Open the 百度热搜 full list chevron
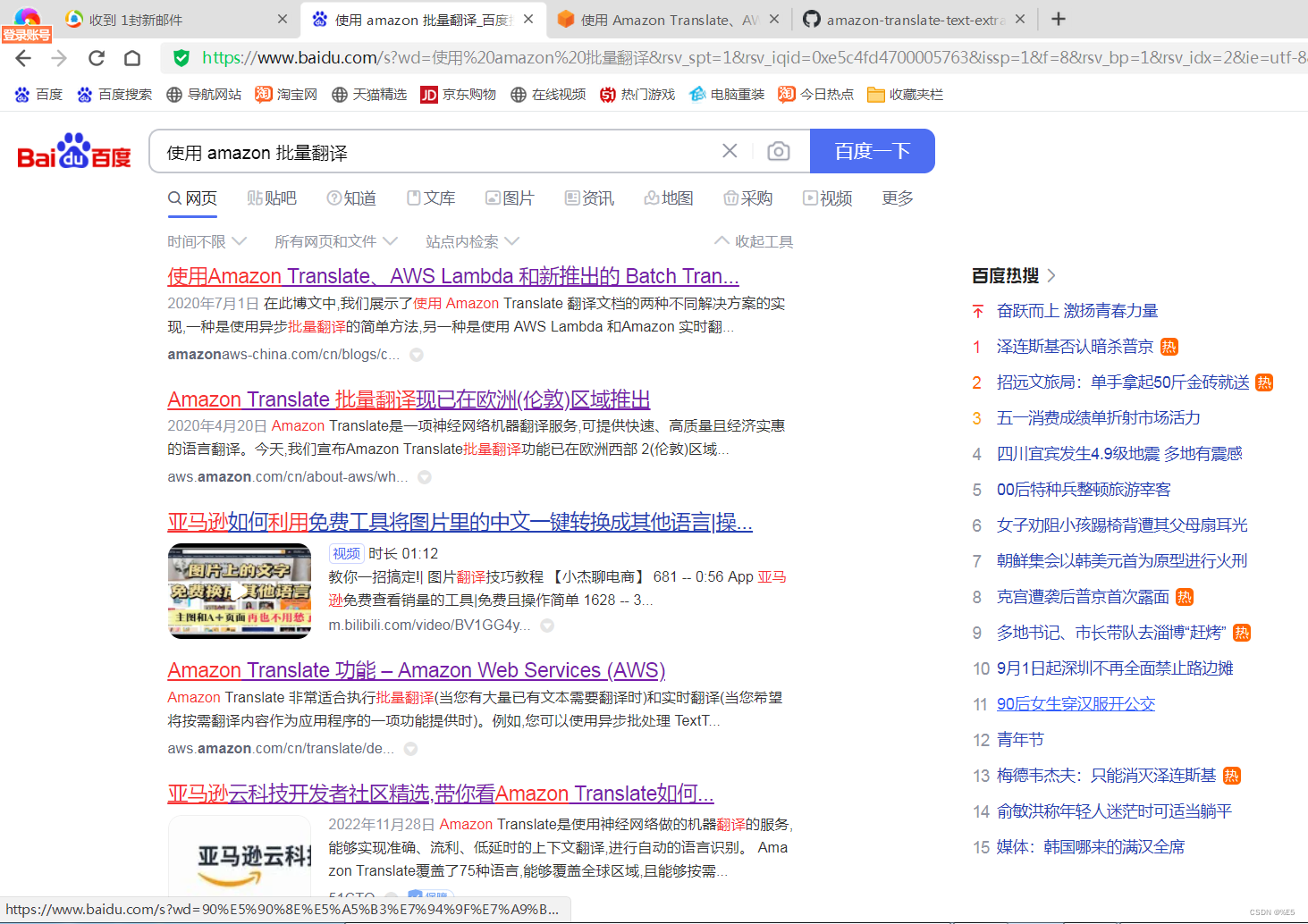 (x=1051, y=275)
